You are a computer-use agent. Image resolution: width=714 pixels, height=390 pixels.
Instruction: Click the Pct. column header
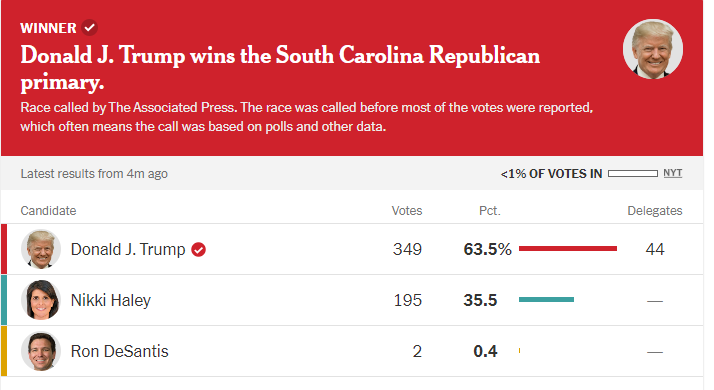[490, 211]
